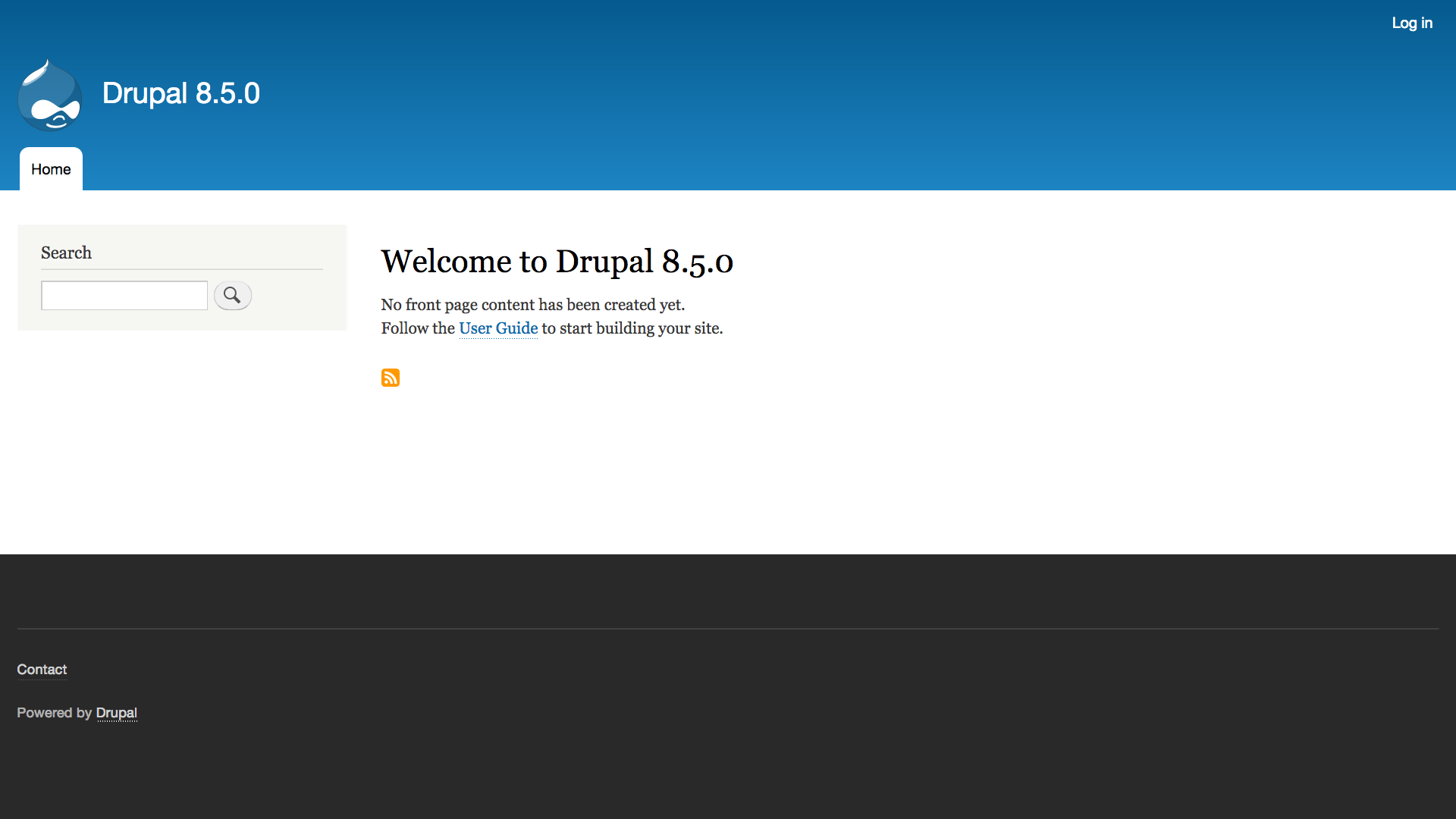This screenshot has width=1456, height=819.
Task: Select the Home tab
Action: pyautogui.click(x=51, y=169)
